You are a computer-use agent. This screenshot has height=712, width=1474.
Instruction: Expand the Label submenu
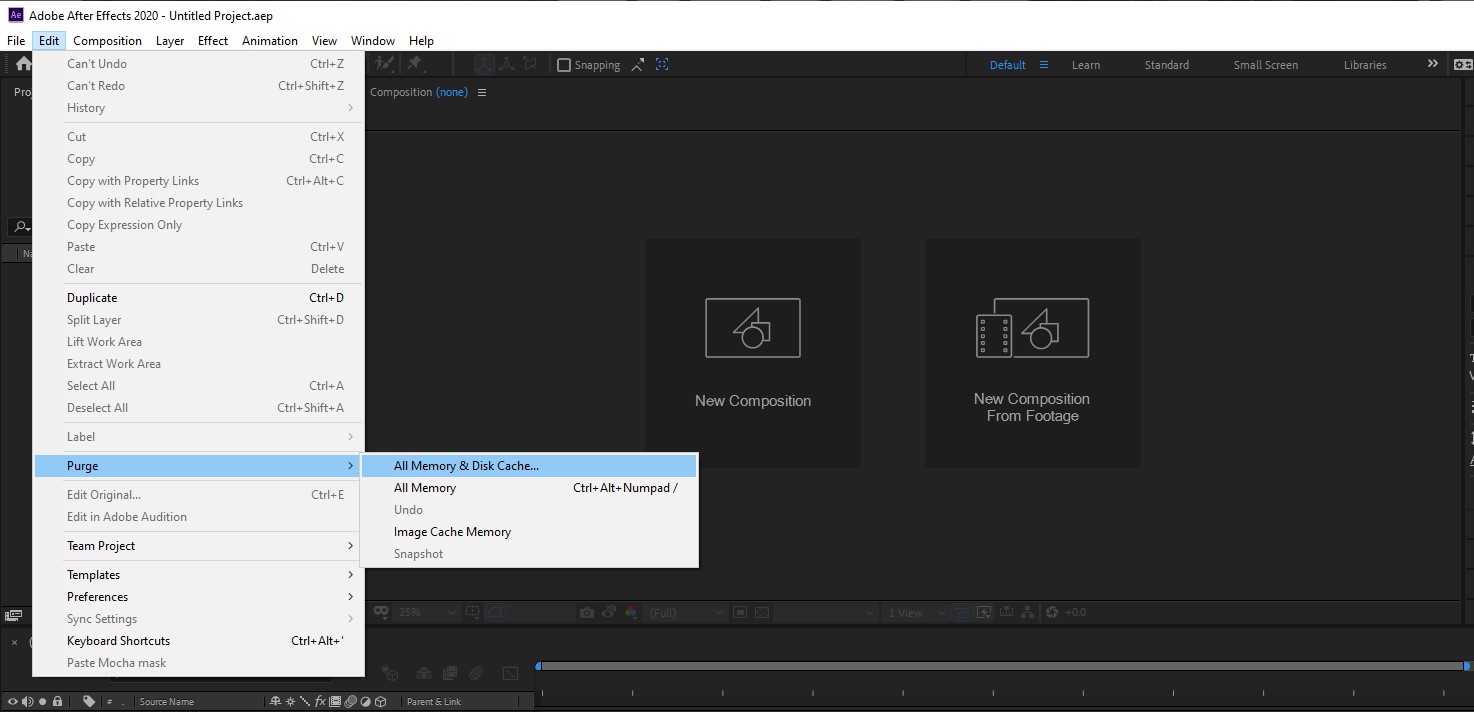(x=200, y=437)
